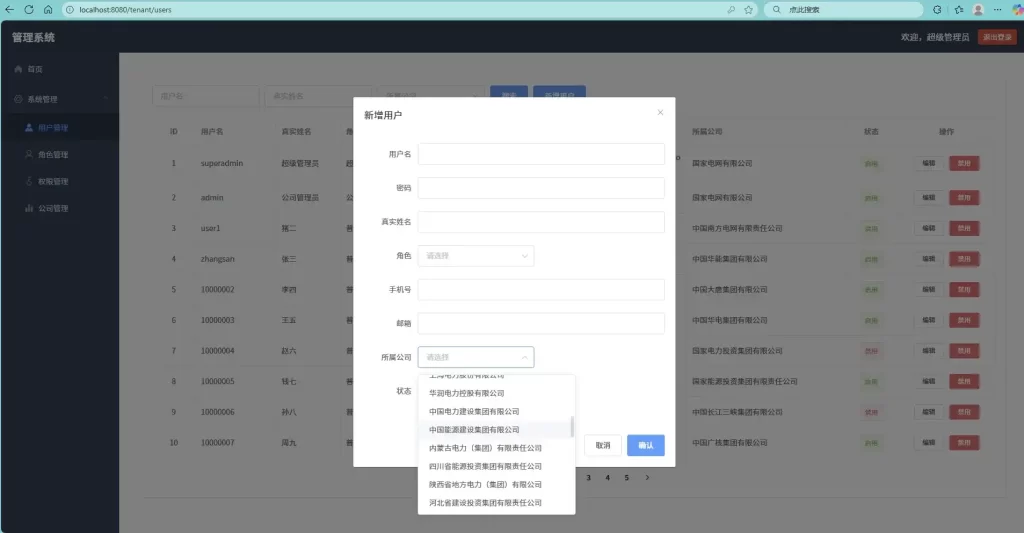Image resolution: width=1024 pixels, height=533 pixels.
Task: Choose 中国能源建设集团有限公司 from the list
Action: [496, 430]
